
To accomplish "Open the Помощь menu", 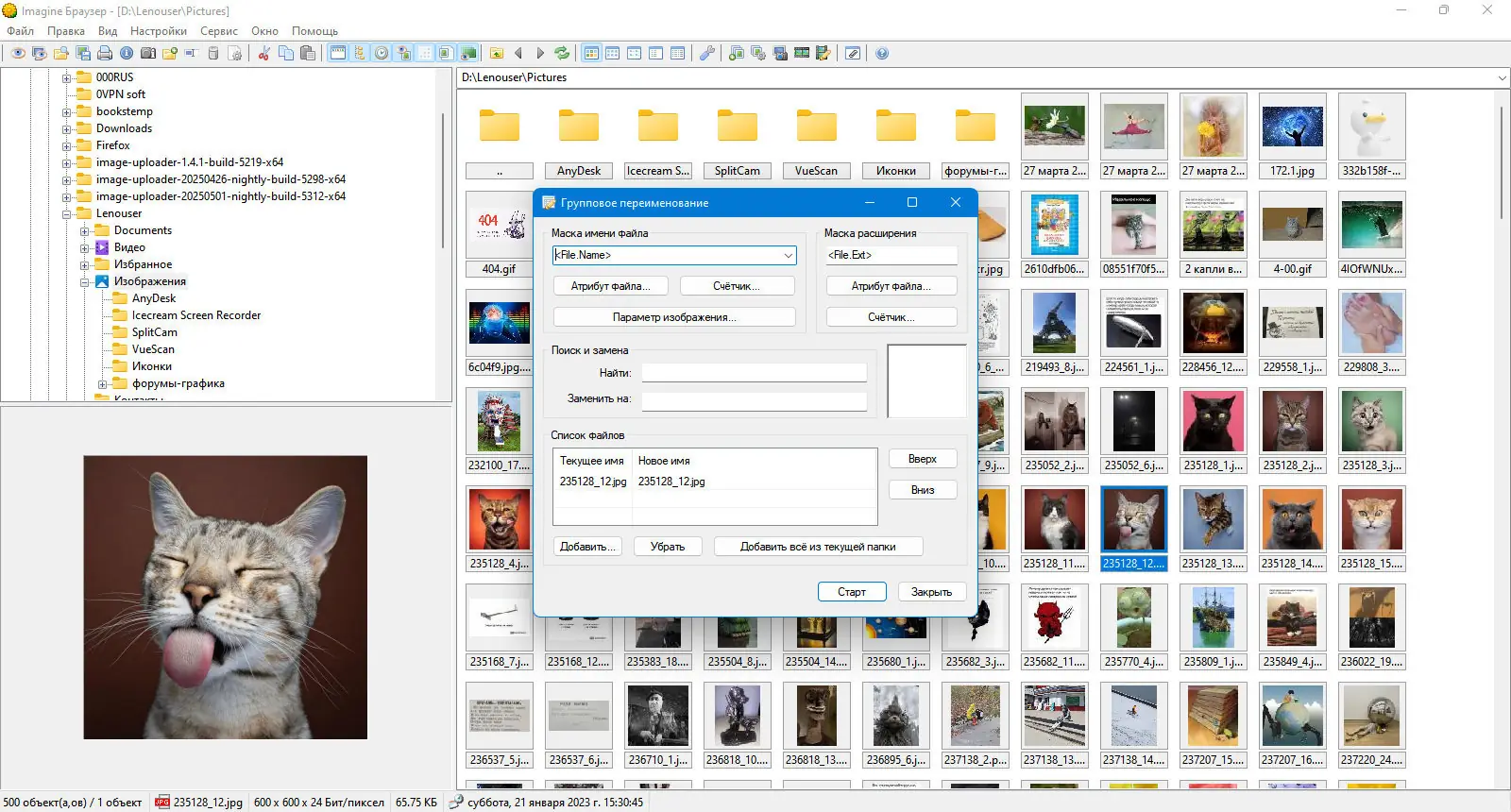I will coord(314,31).
